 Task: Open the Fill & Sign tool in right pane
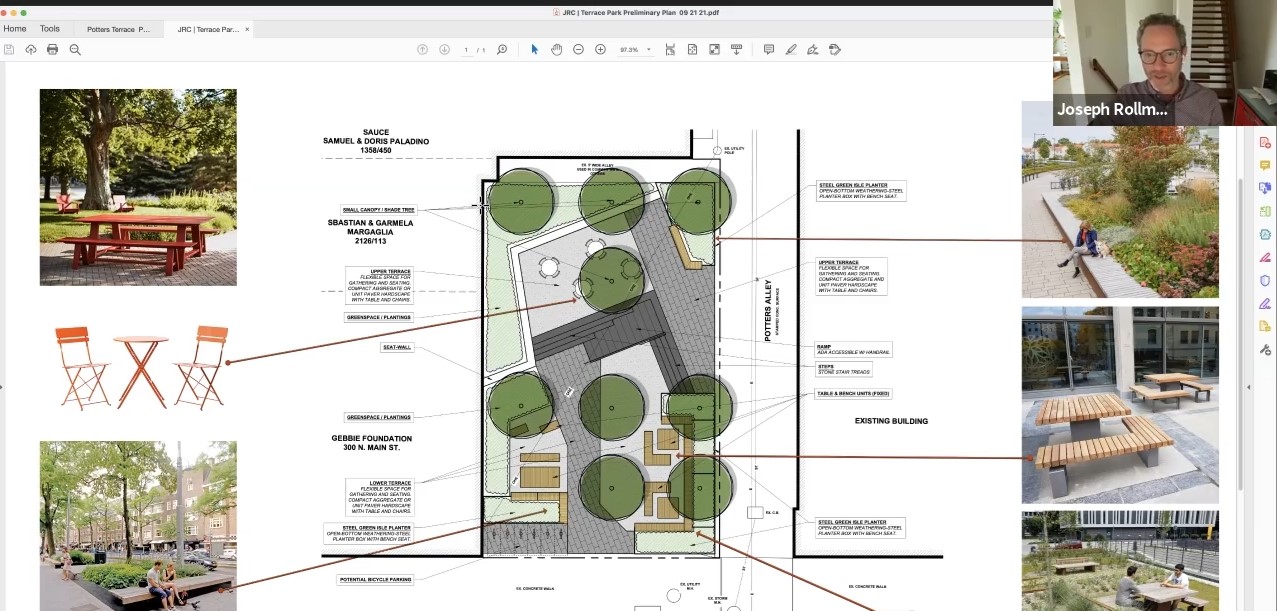tap(1265, 257)
